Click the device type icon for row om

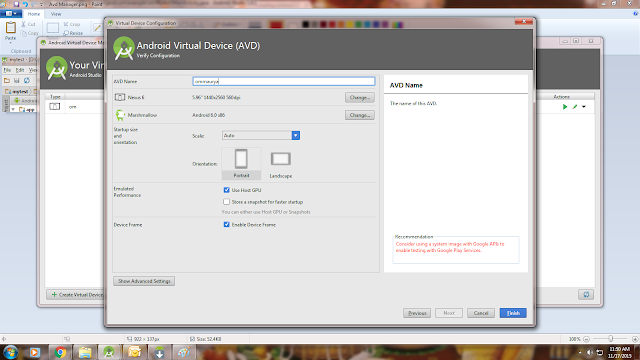coord(55,107)
